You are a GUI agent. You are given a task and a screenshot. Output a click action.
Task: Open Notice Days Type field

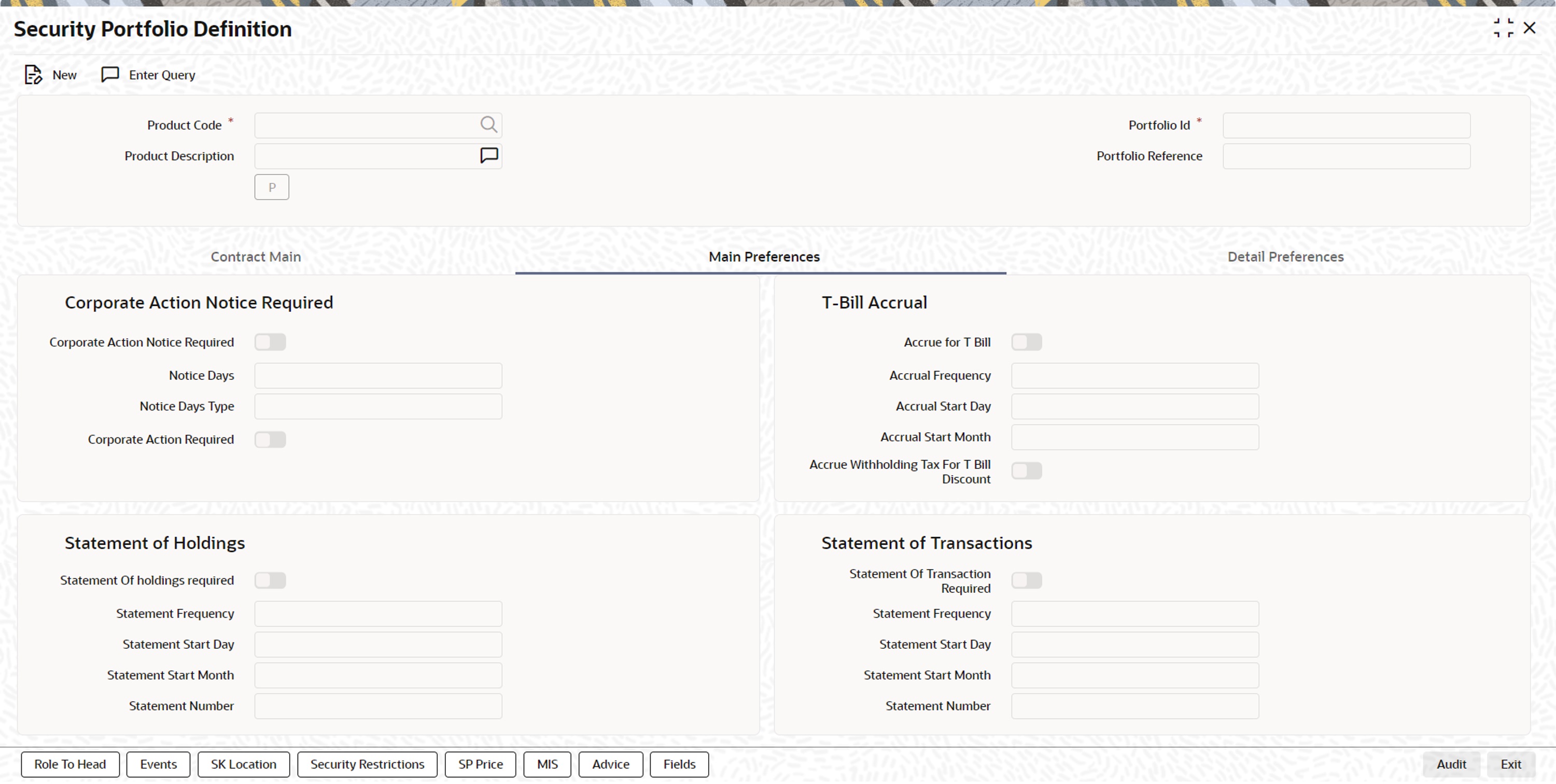377,407
